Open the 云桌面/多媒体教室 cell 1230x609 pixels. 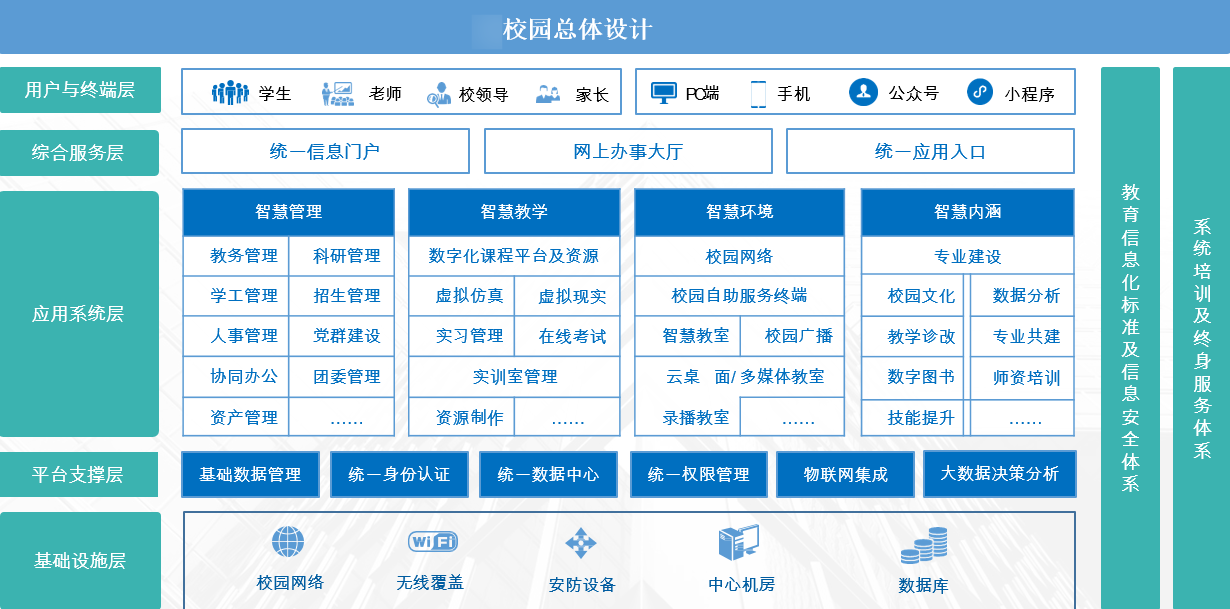click(x=740, y=377)
